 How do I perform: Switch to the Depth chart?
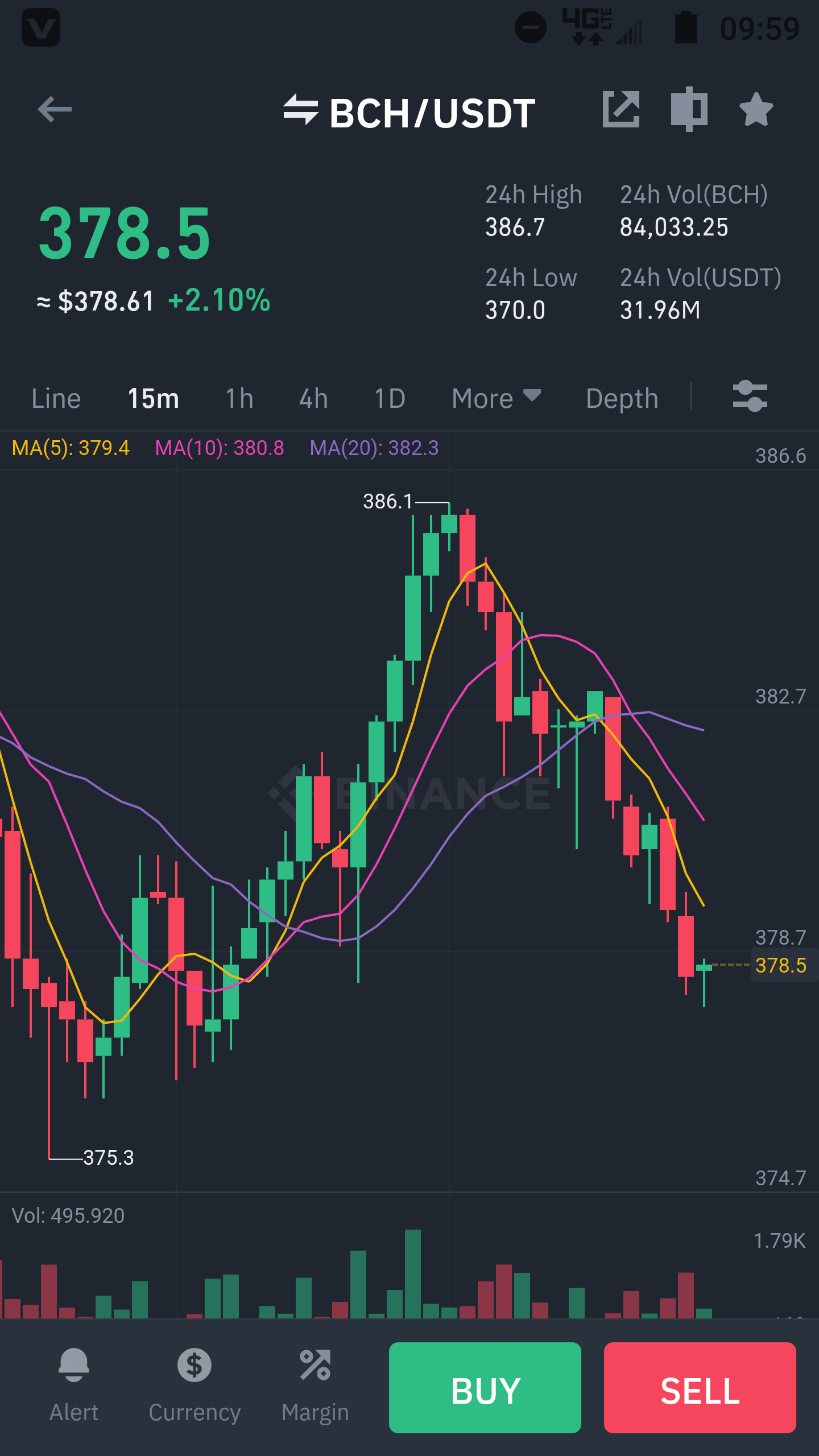[x=622, y=398]
